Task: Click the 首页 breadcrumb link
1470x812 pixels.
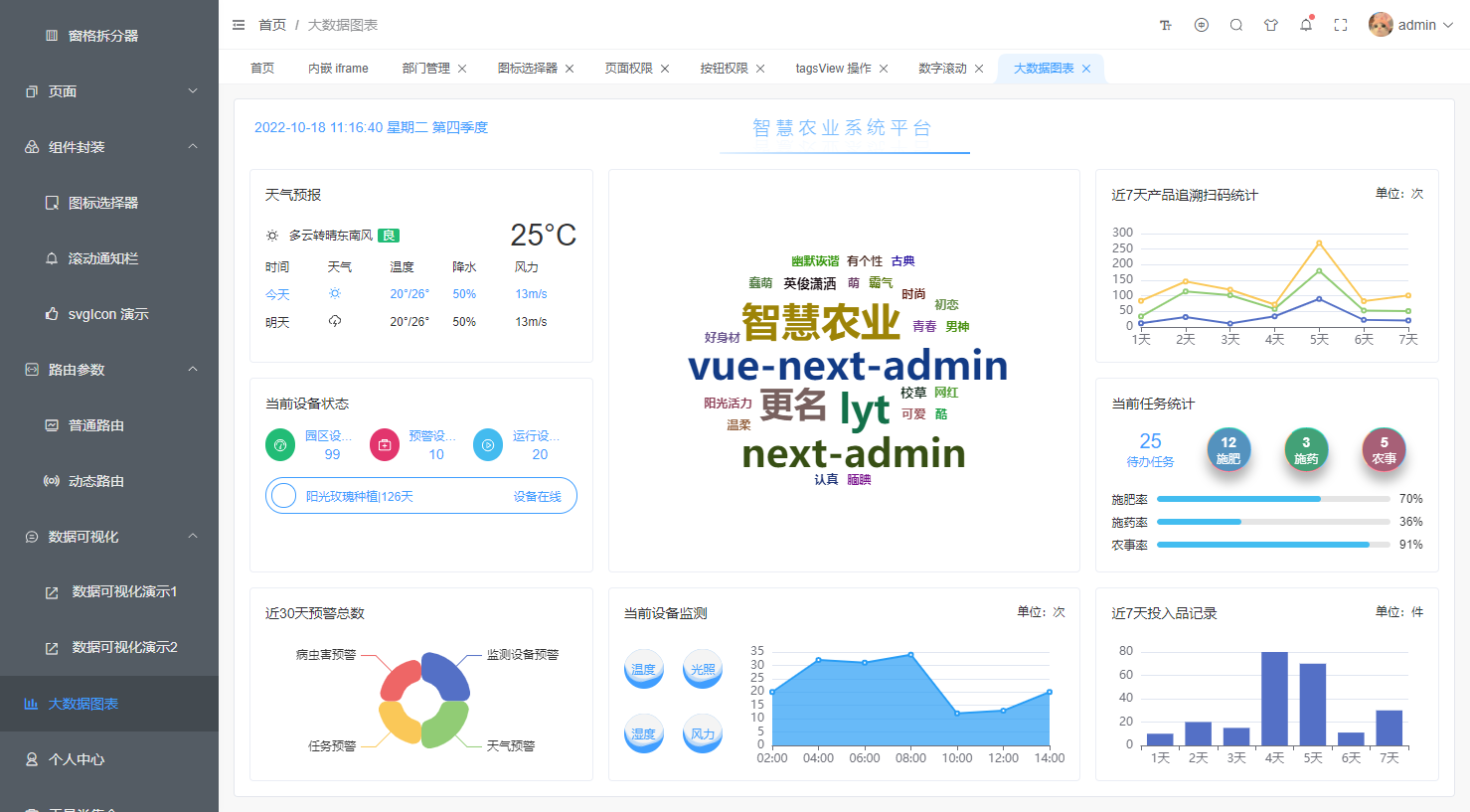Action: point(272,25)
